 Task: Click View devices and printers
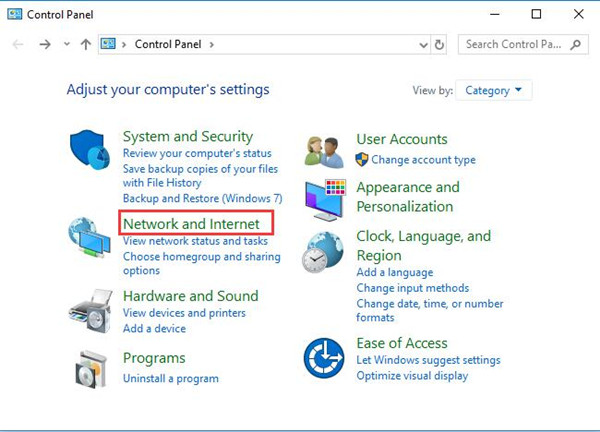(x=184, y=313)
